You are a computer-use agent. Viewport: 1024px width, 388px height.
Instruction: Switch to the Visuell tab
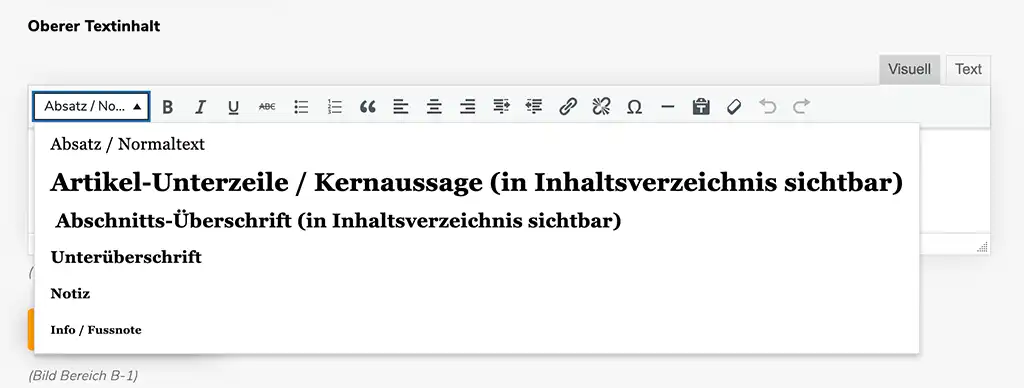click(x=909, y=69)
